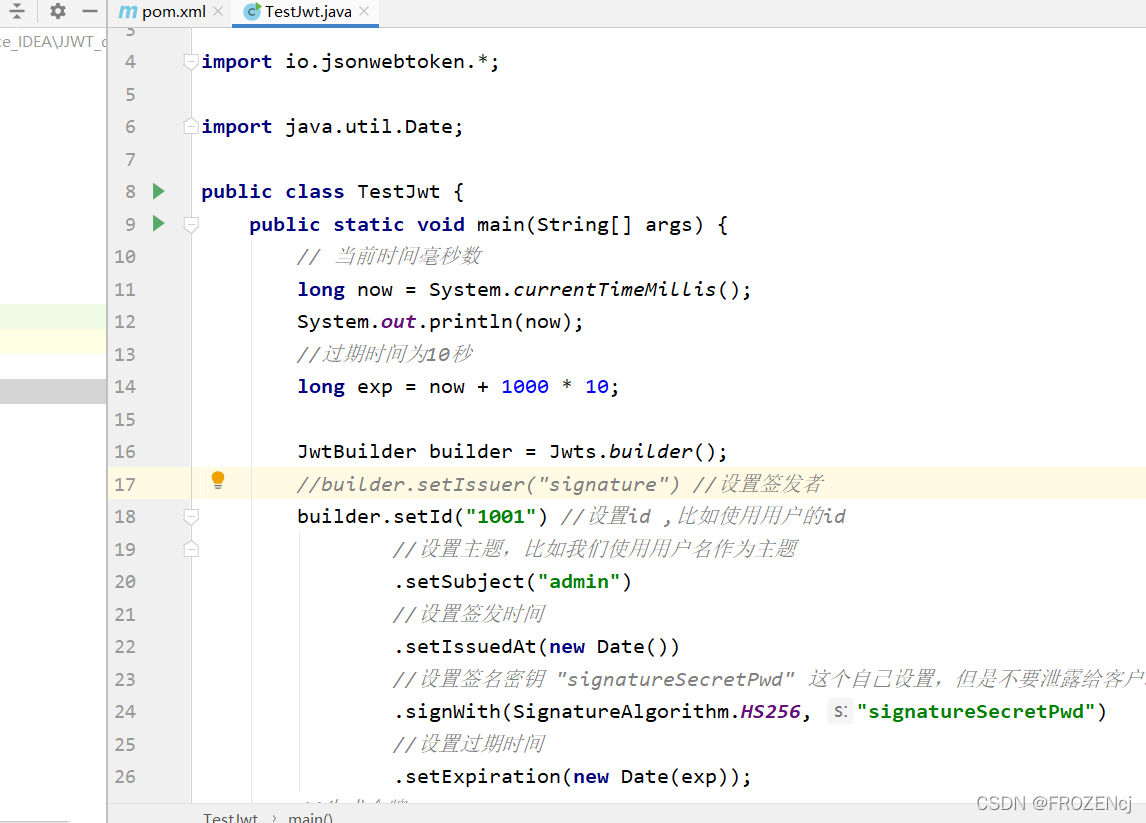Screen dimensions: 1146x823
Task: Close the TestJwt.java tab
Action: [364, 12]
